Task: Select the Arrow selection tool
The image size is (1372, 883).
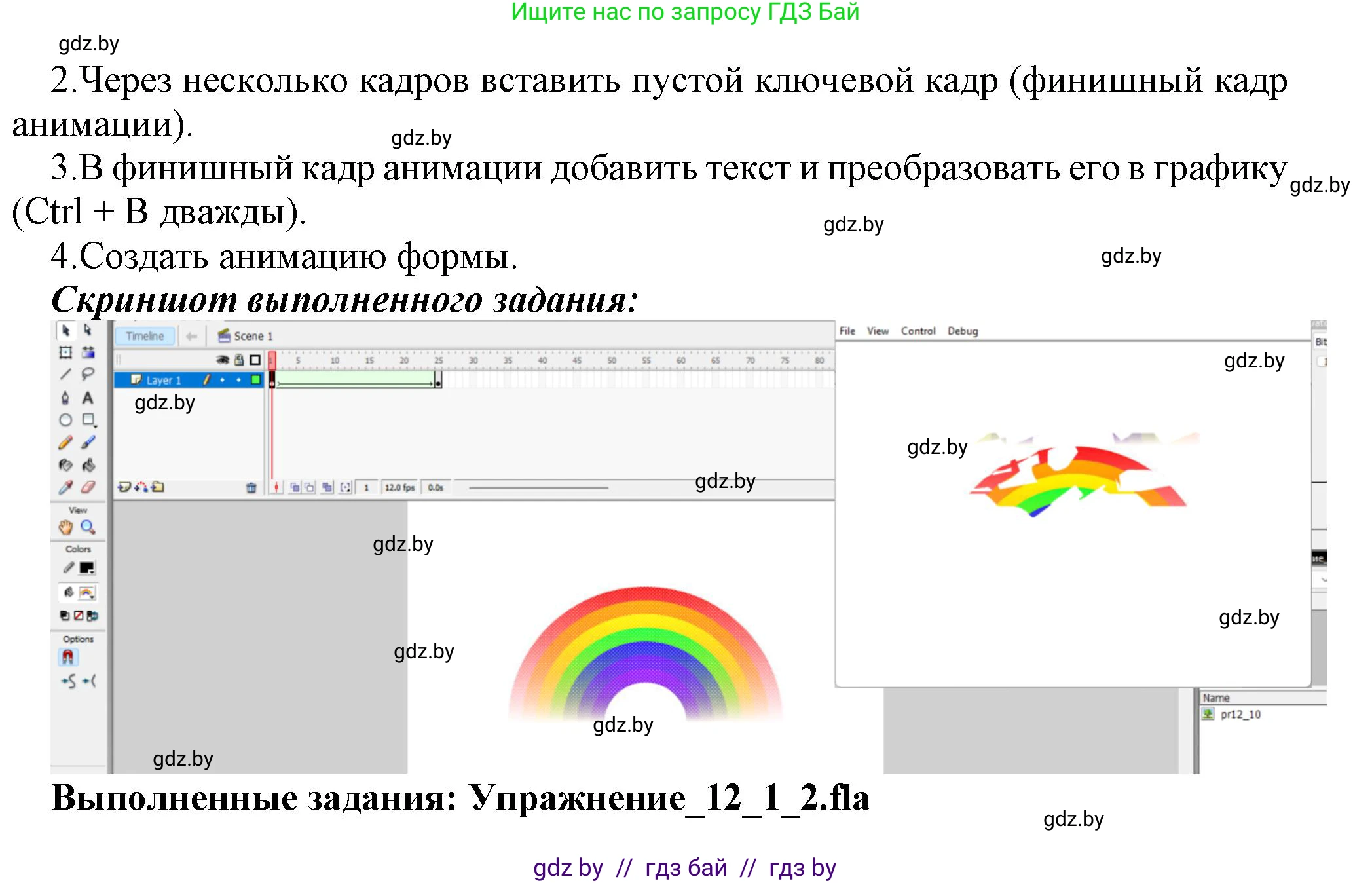Action: click(x=66, y=331)
